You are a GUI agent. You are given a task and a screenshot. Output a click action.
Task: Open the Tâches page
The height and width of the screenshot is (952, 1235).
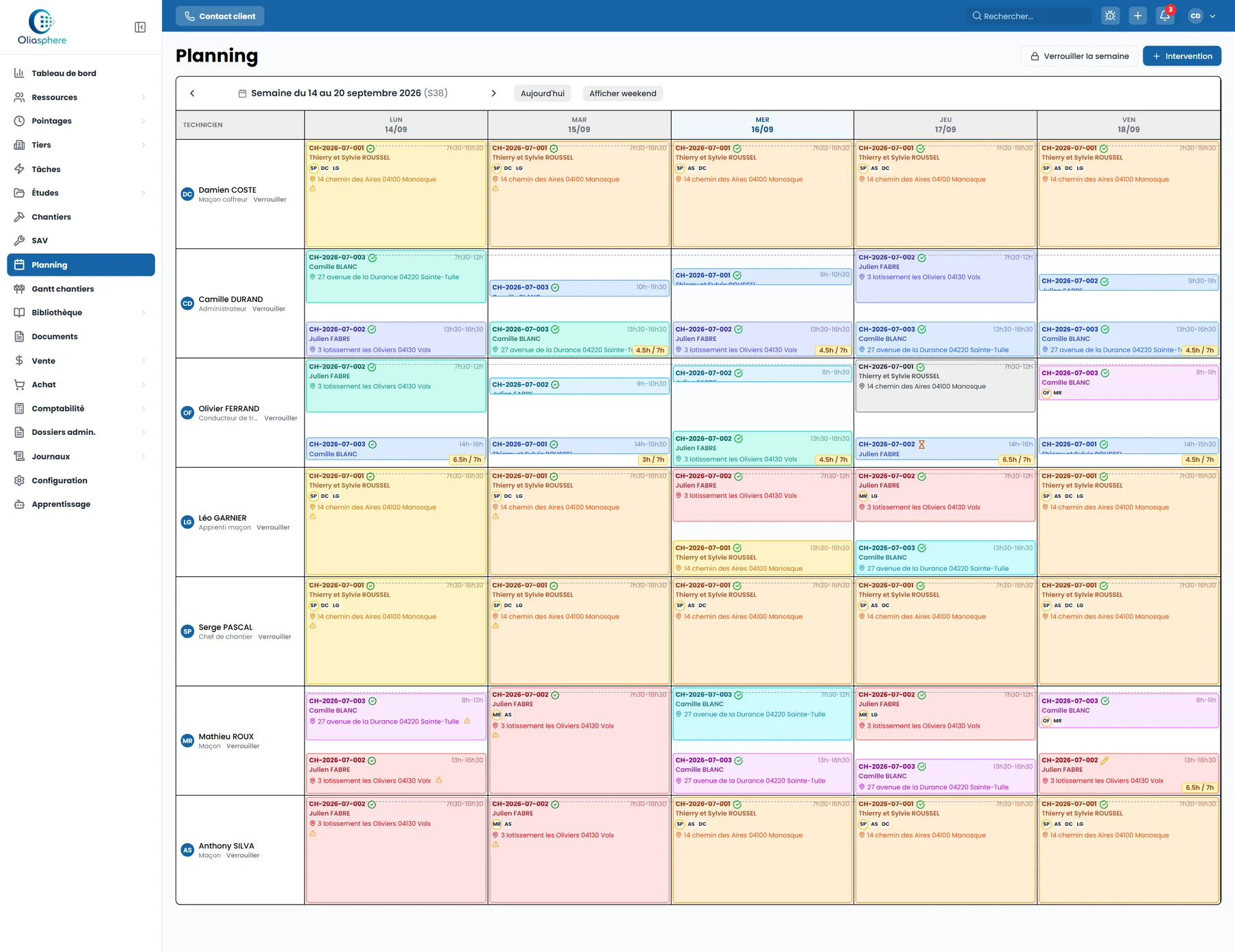point(81,169)
